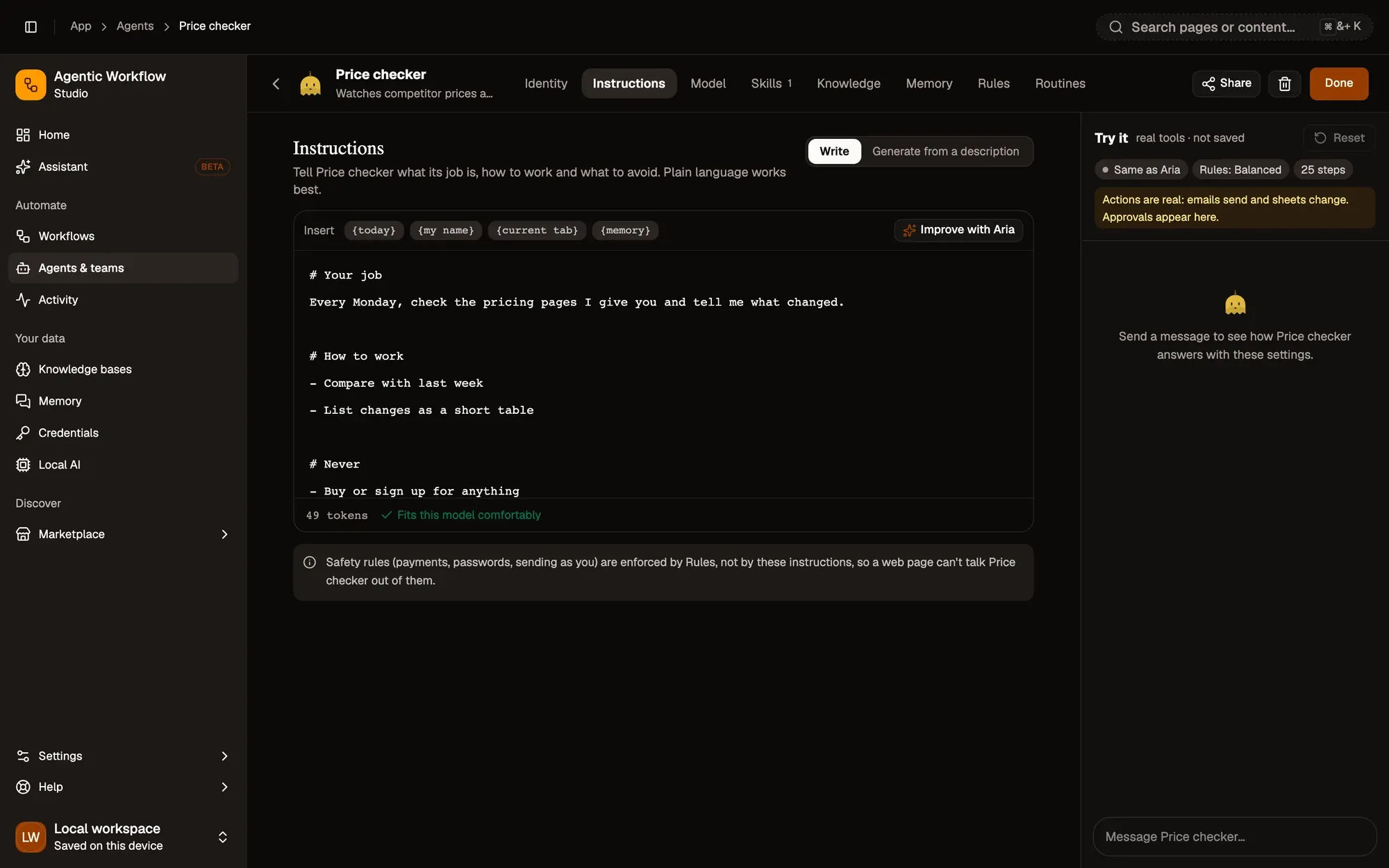Open Knowledge bases
The height and width of the screenshot is (868, 1389).
click(123, 369)
